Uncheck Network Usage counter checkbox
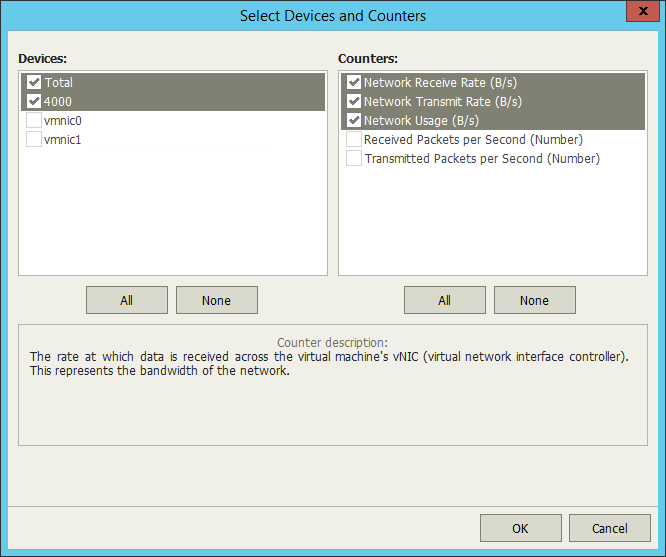Image resolution: width=666 pixels, height=557 pixels. point(353,120)
